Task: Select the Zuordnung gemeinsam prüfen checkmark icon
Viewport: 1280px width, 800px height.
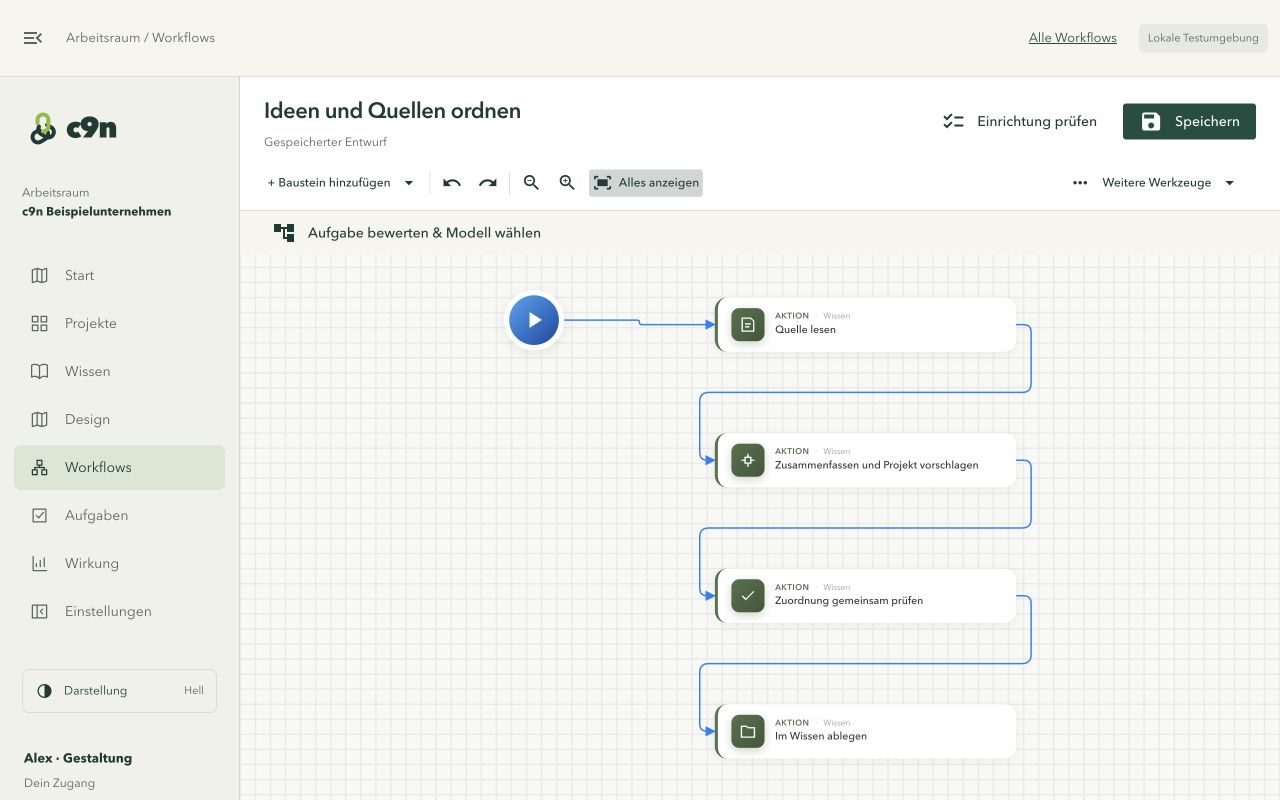Action: pyautogui.click(x=748, y=596)
